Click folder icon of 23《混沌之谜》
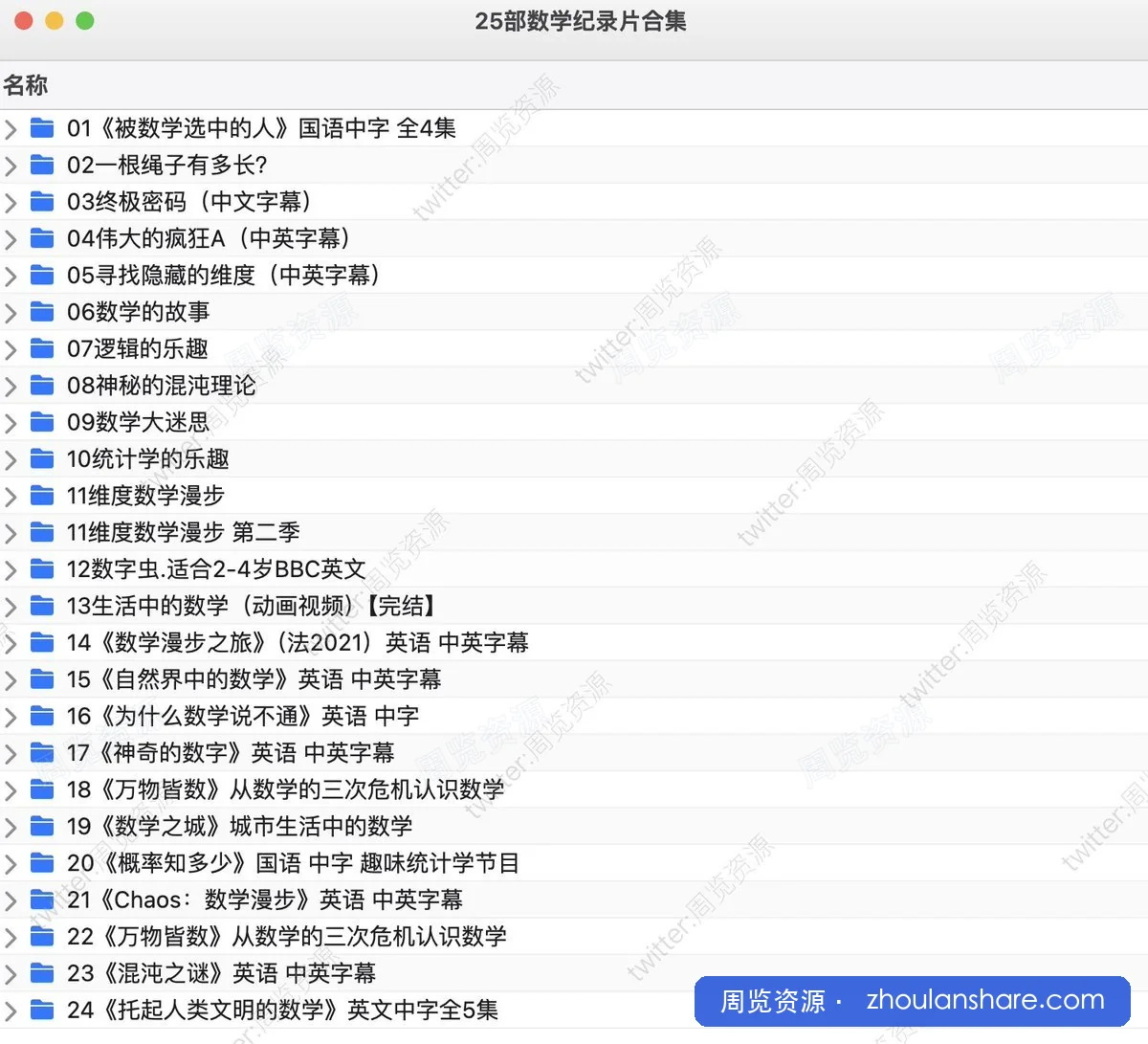1148x1044 pixels. (x=42, y=972)
